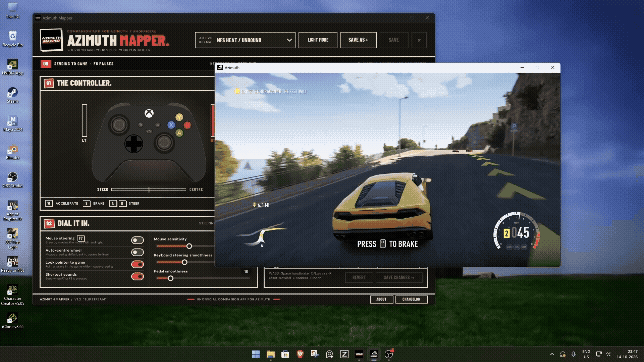Click the Xbox logo button on controller

tap(149, 113)
